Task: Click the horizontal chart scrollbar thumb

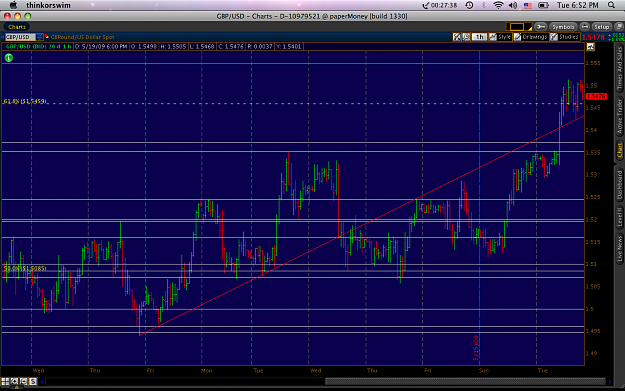Action: coord(465,382)
